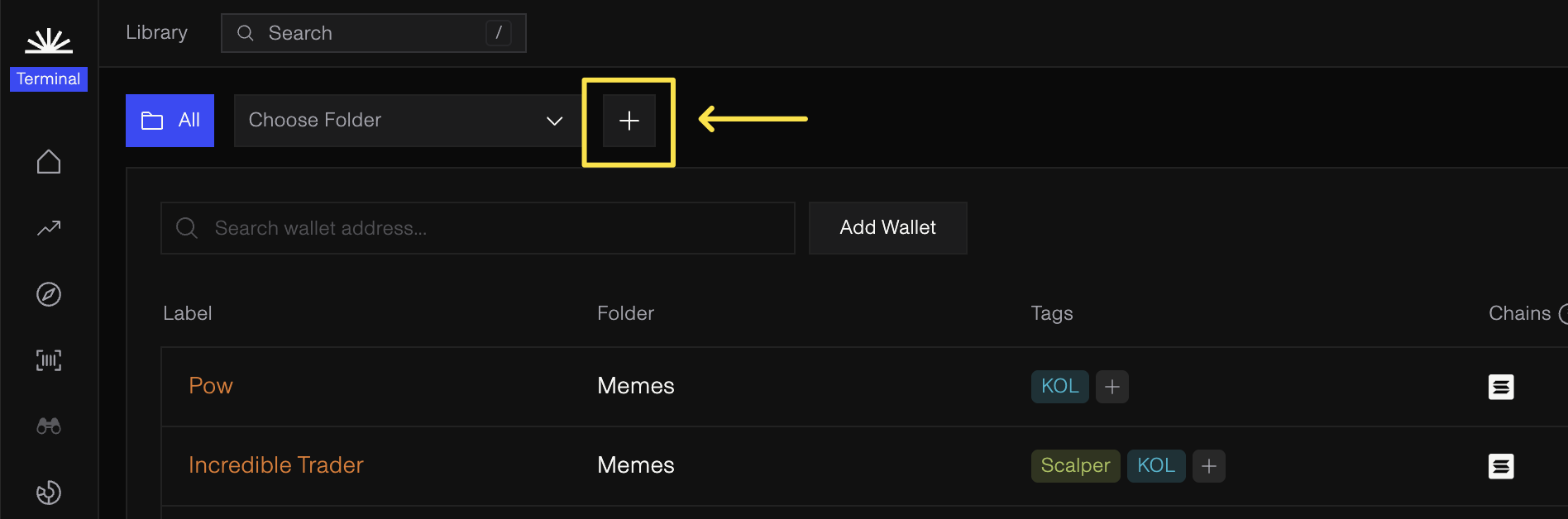Open the Incredible Trader wallet link
The height and width of the screenshot is (519, 1568).
pos(276,465)
